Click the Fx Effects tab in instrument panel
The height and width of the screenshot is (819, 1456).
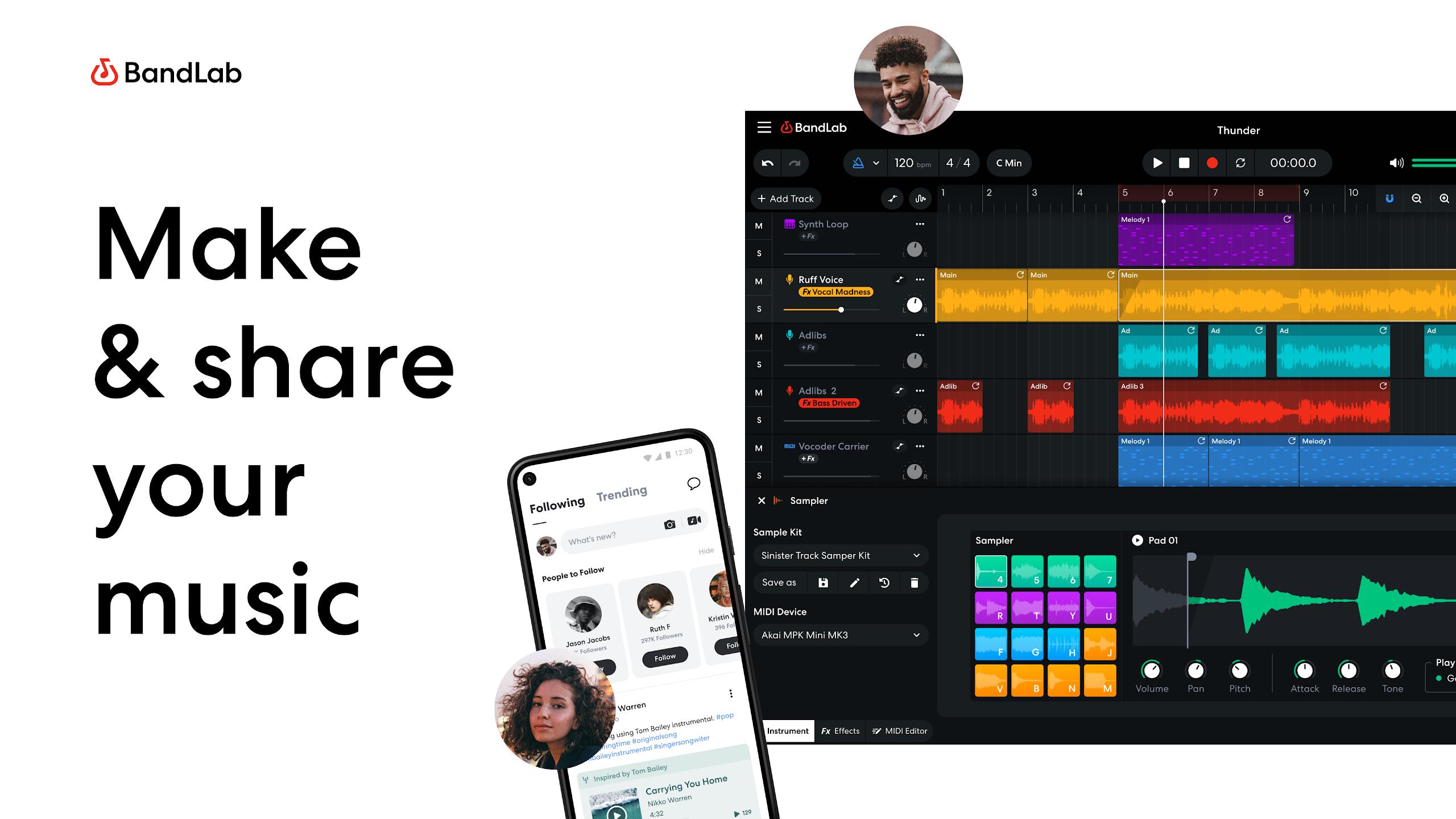click(x=840, y=730)
